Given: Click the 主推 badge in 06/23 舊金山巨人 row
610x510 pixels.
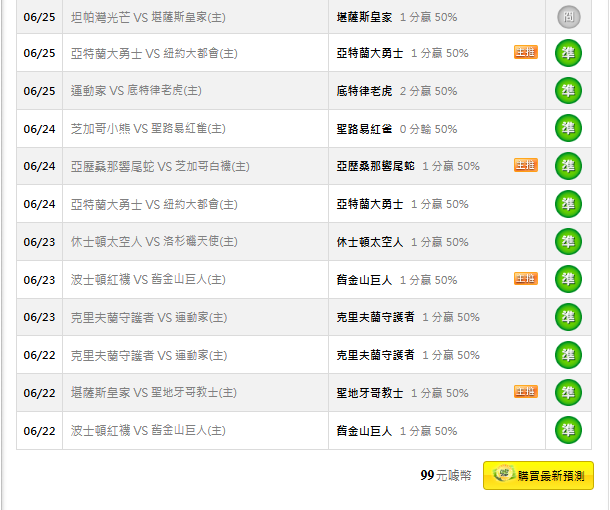Looking at the screenshot, I should click(x=526, y=279).
